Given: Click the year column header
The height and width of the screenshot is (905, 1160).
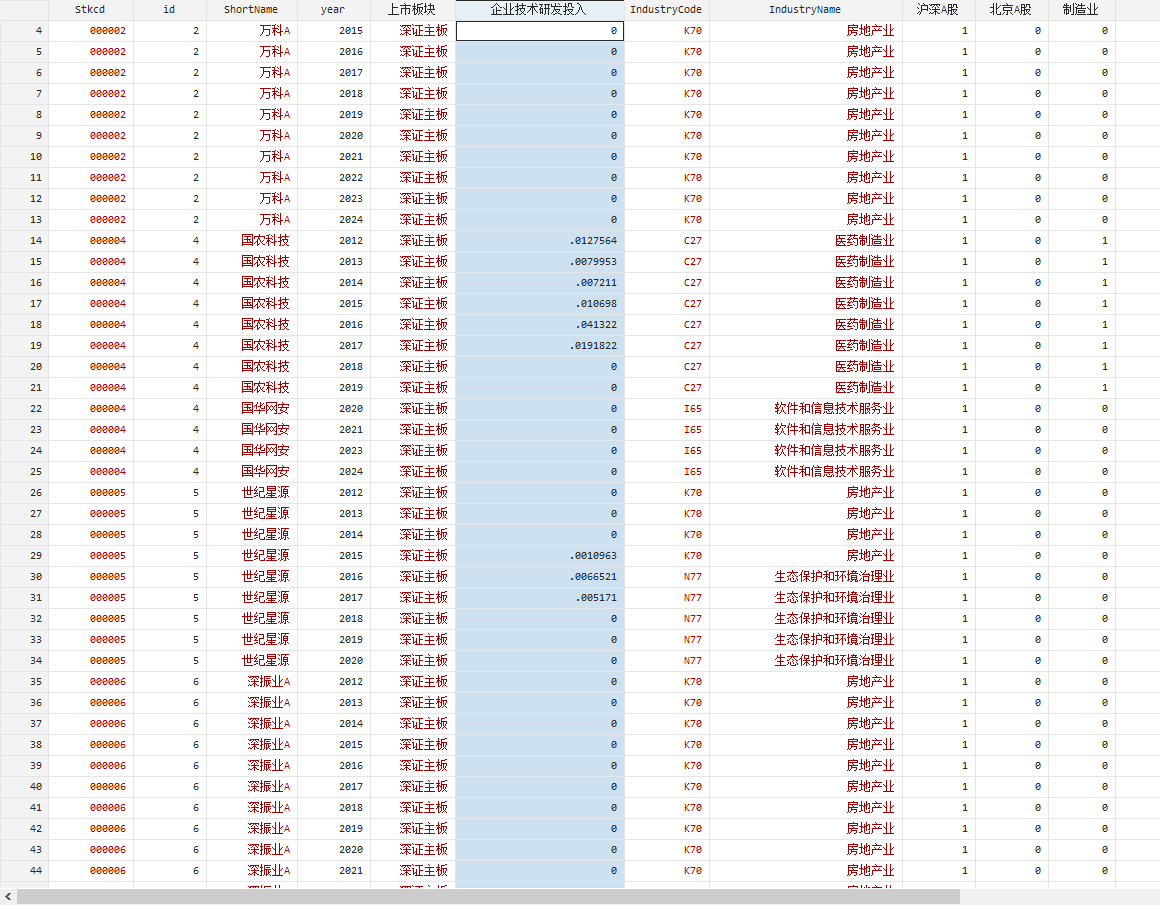Looking at the screenshot, I should [333, 9].
